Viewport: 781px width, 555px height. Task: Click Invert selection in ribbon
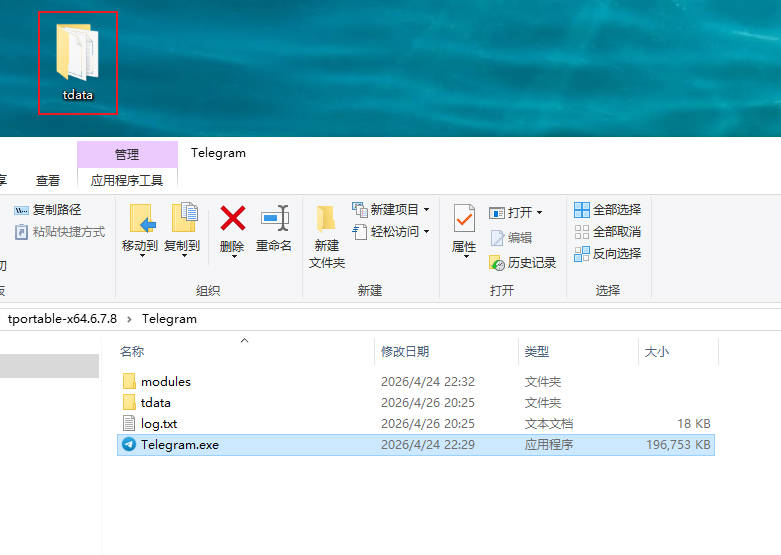tap(607, 254)
